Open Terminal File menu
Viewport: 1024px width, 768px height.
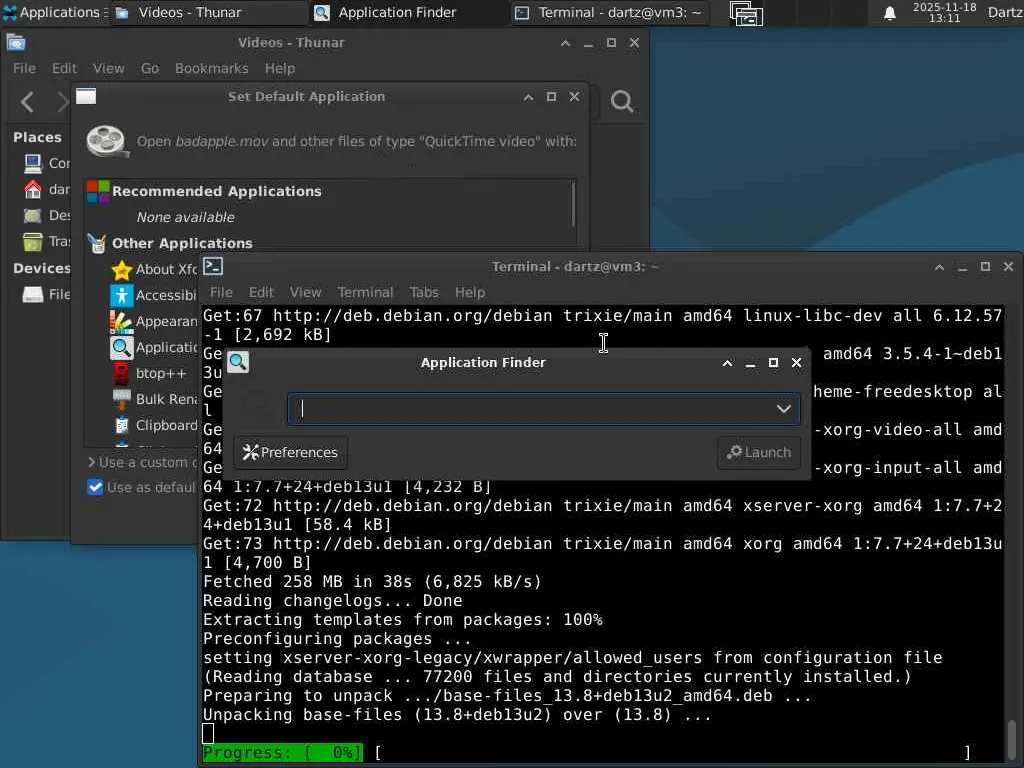coord(221,293)
